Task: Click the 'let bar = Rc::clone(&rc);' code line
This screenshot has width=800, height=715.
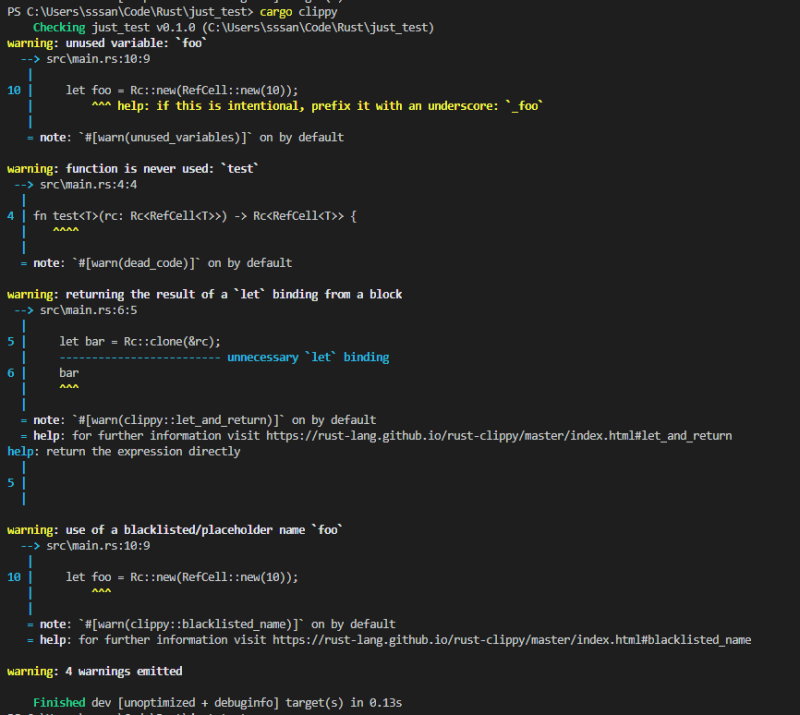Action: click(140, 341)
